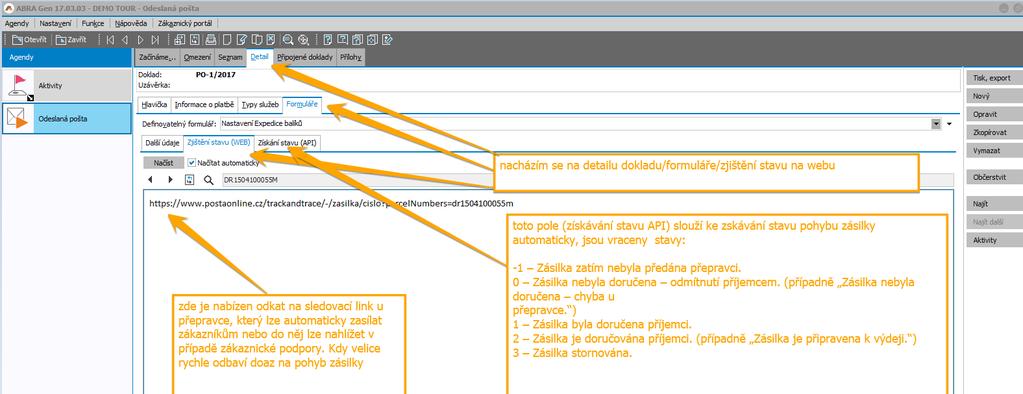The width and height of the screenshot is (1023, 394).
Task: Click the browser forward arrow below Načíst
Action: coord(171,179)
